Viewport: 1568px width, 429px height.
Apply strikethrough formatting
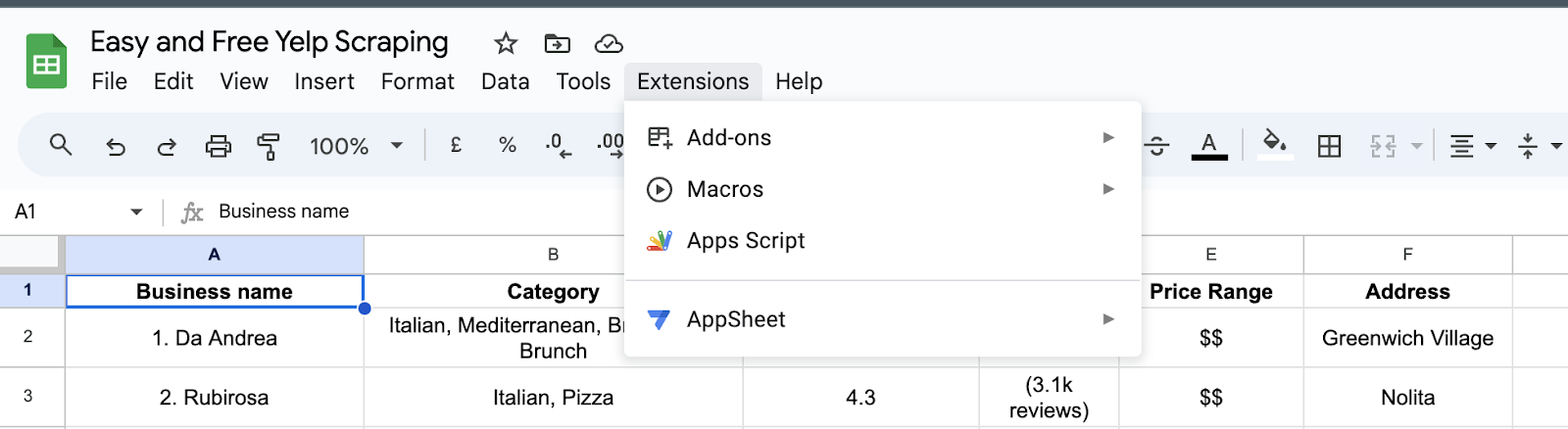click(x=1157, y=146)
